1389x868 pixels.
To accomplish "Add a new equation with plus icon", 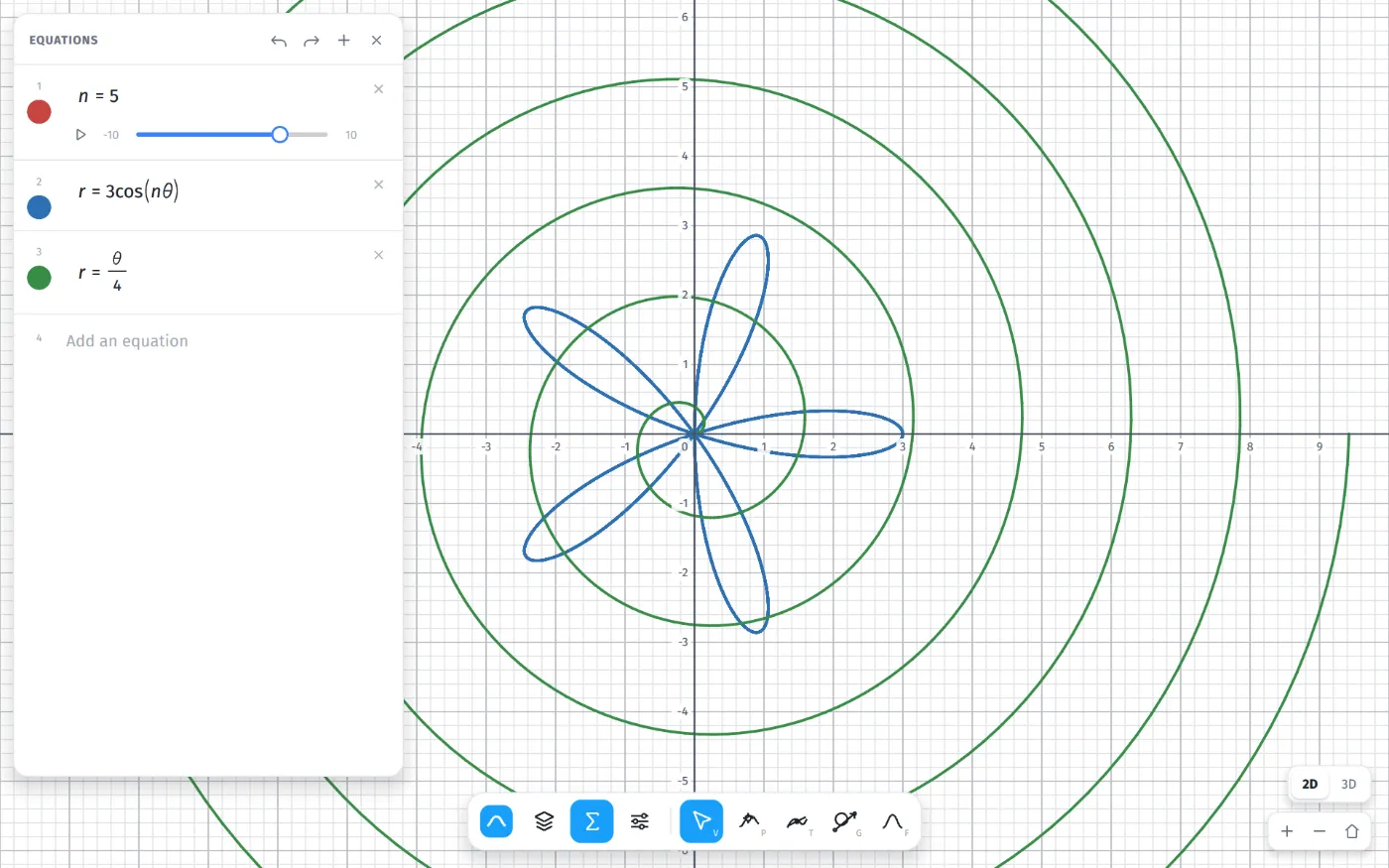I will [x=344, y=41].
